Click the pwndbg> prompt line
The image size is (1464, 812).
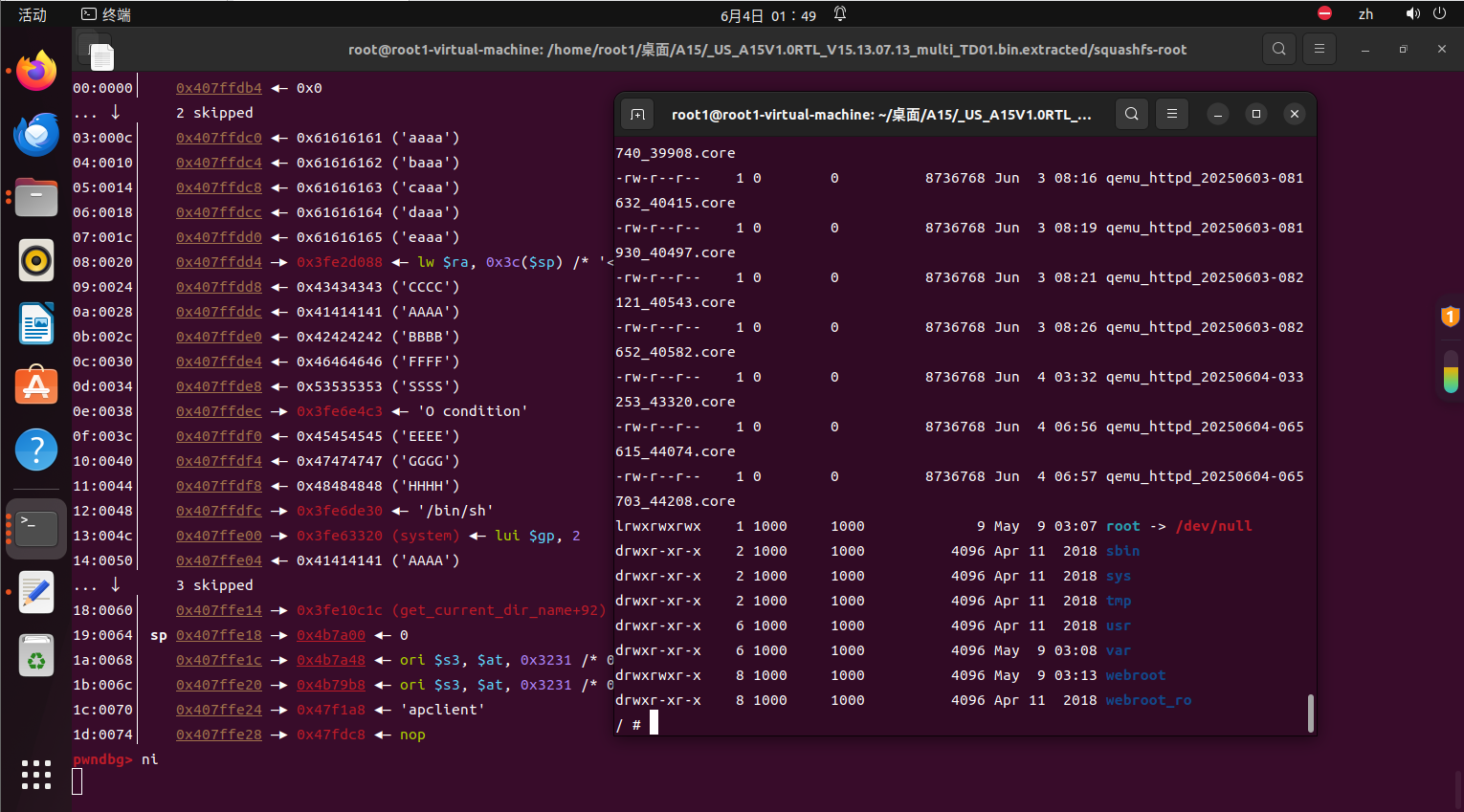coord(116,759)
